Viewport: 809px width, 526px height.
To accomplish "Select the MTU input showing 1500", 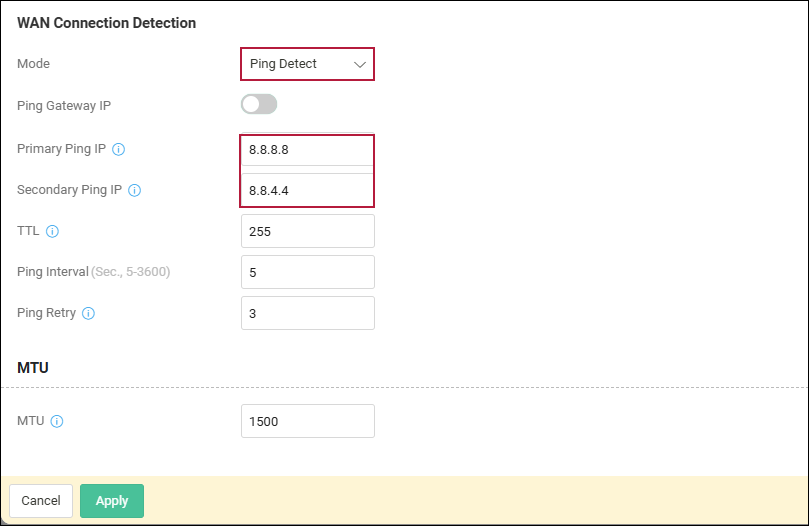I will coord(308,421).
